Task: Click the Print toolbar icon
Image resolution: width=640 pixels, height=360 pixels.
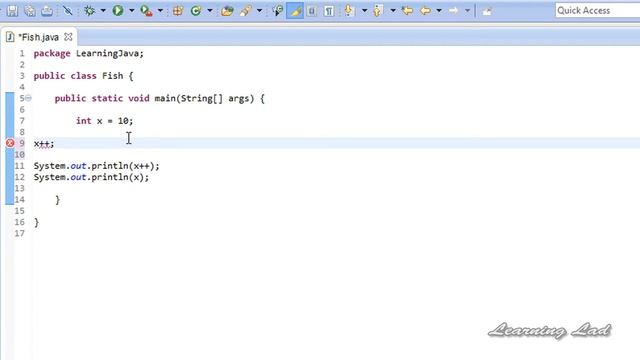Action: (x=47, y=11)
